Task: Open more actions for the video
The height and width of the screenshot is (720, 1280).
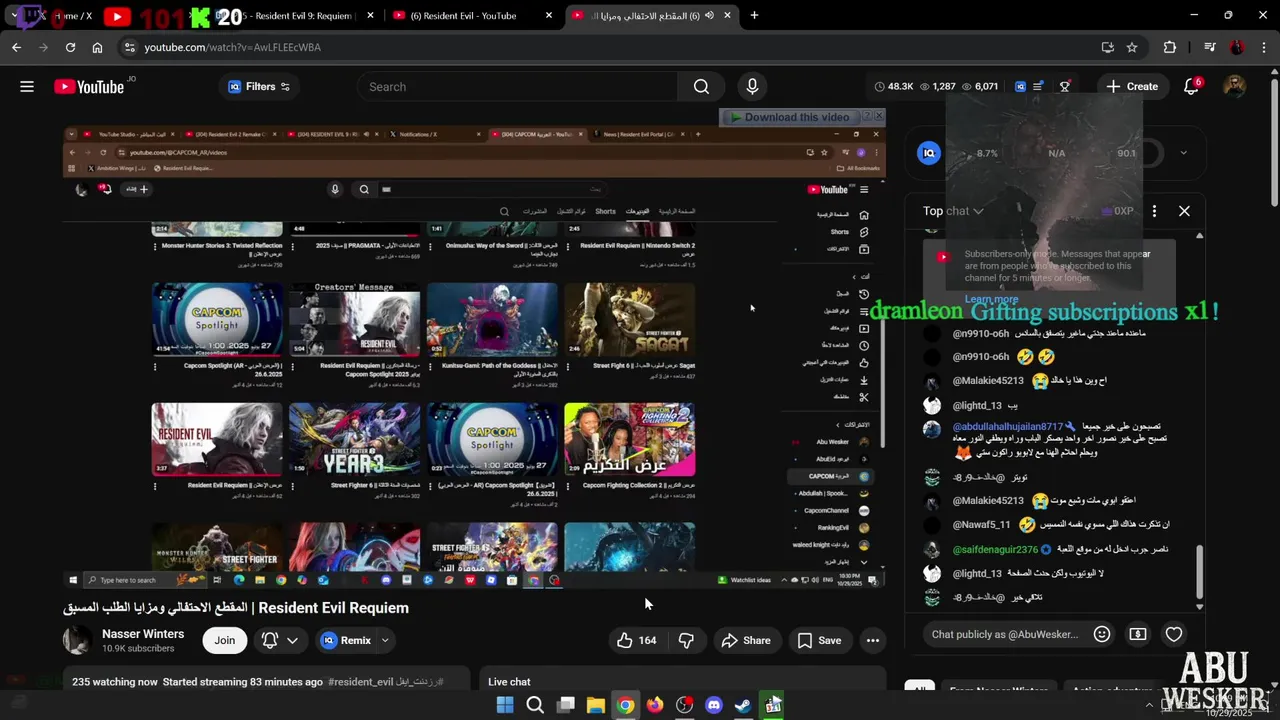Action: (x=873, y=641)
